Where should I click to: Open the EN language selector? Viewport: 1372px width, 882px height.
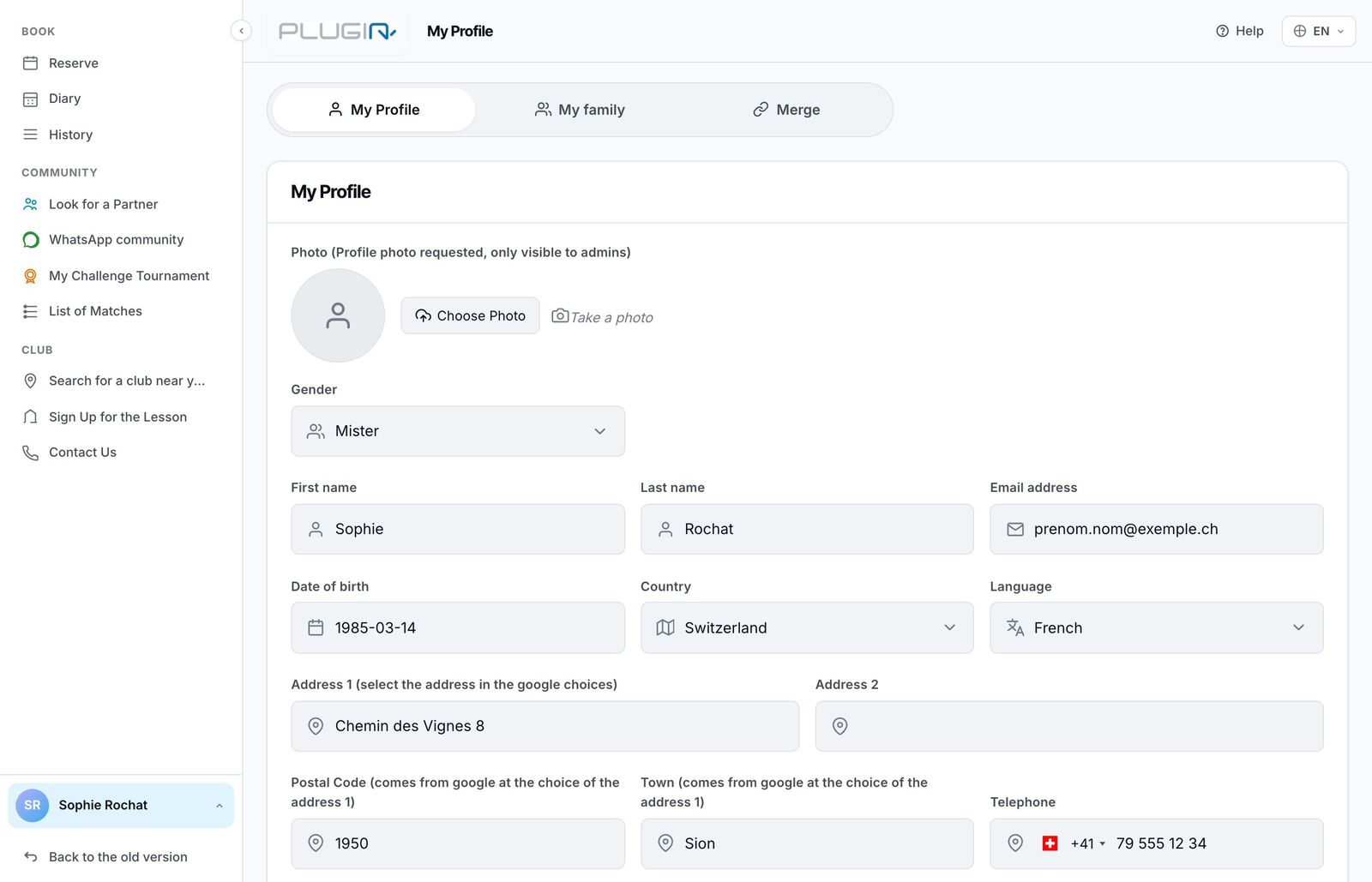tap(1319, 31)
